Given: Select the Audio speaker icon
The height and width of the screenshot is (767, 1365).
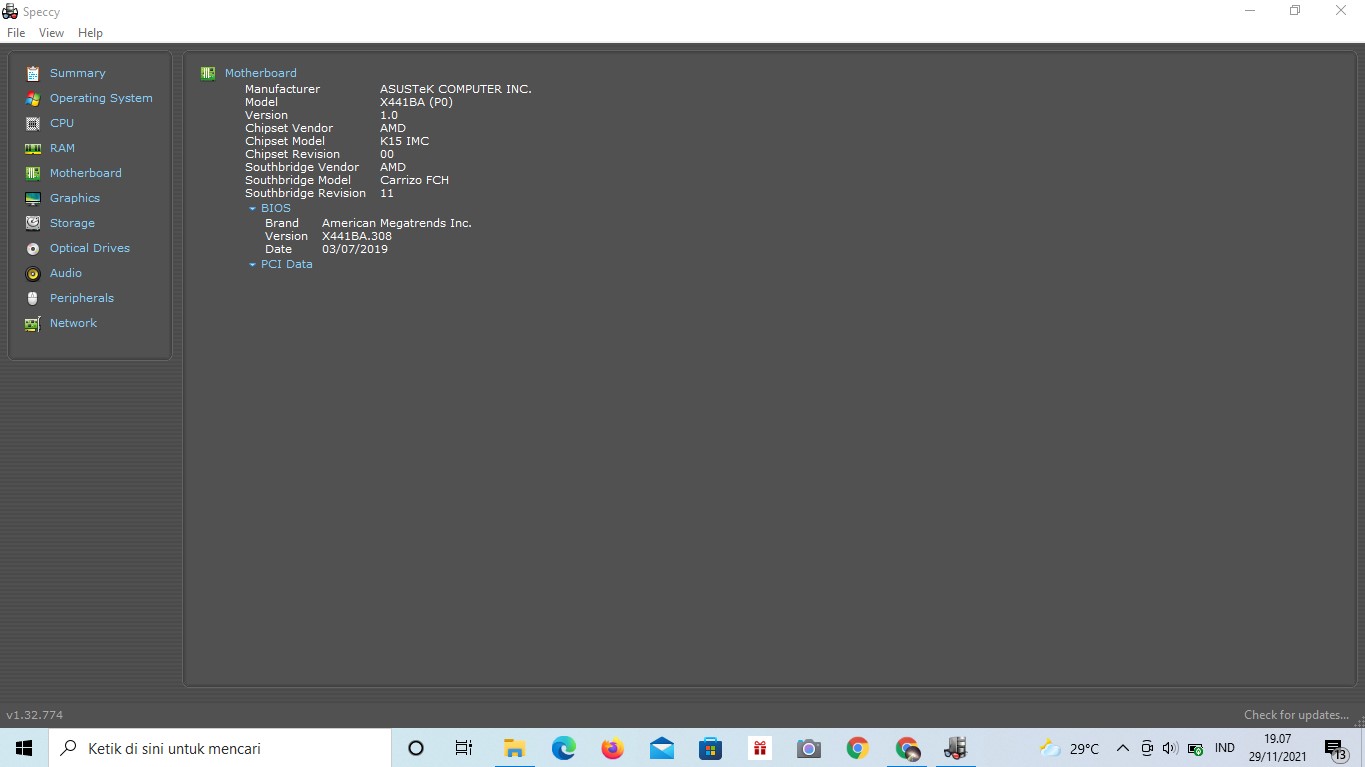Looking at the screenshot, I should pyautogui.click(x=33, y=273).
